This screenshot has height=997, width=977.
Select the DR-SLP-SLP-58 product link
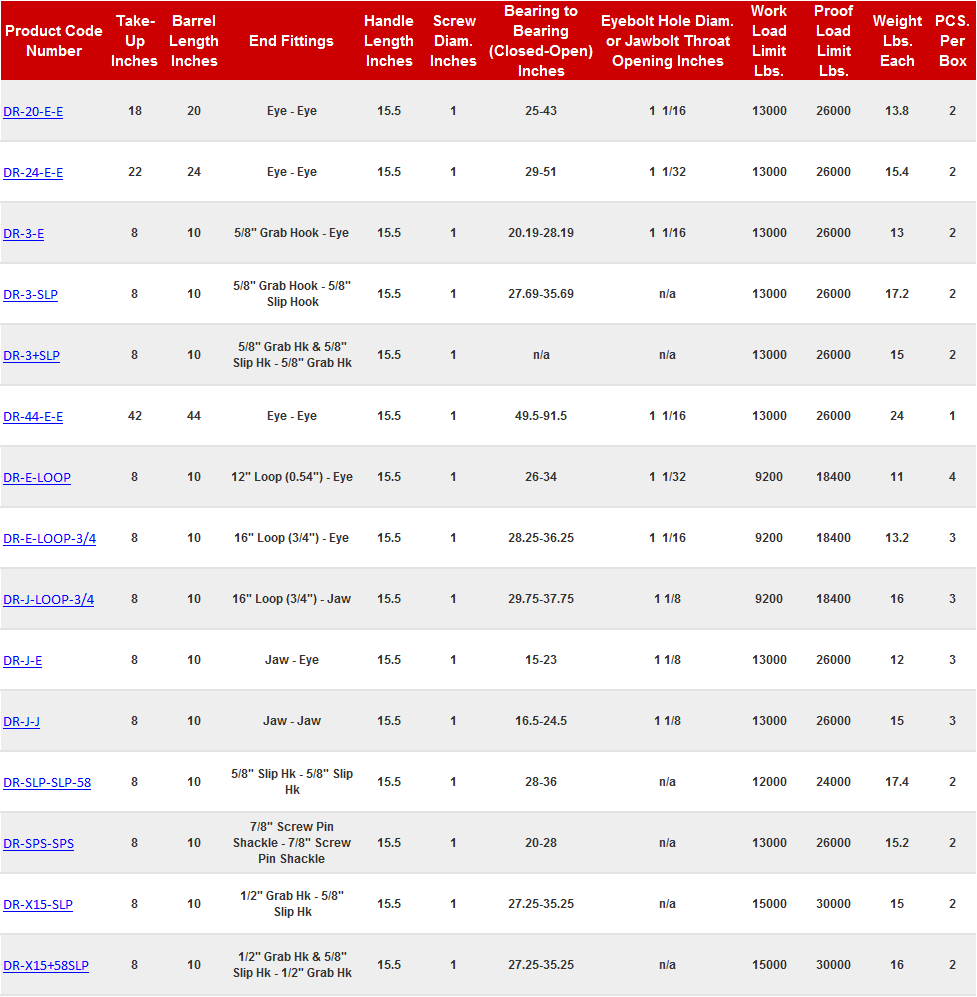(47, 782)
